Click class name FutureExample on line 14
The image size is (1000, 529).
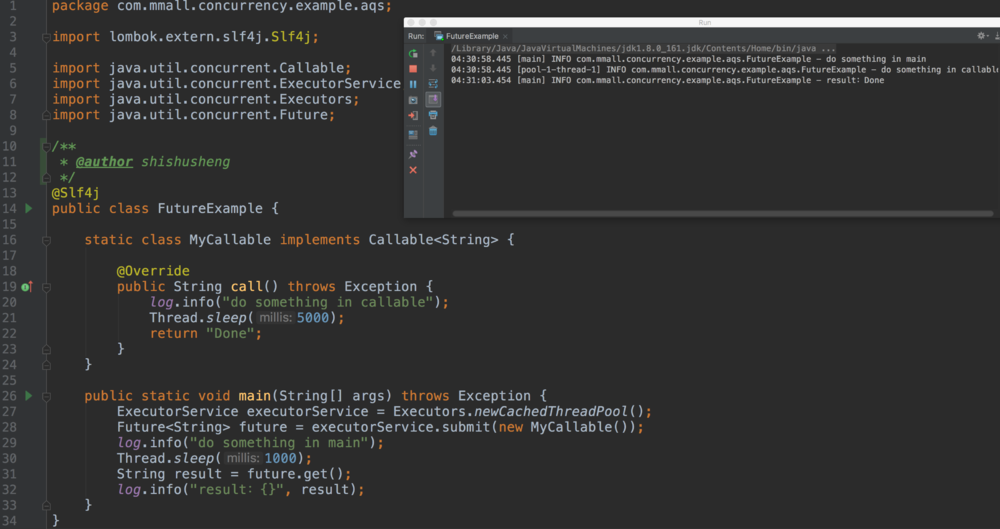pos(210,209)
